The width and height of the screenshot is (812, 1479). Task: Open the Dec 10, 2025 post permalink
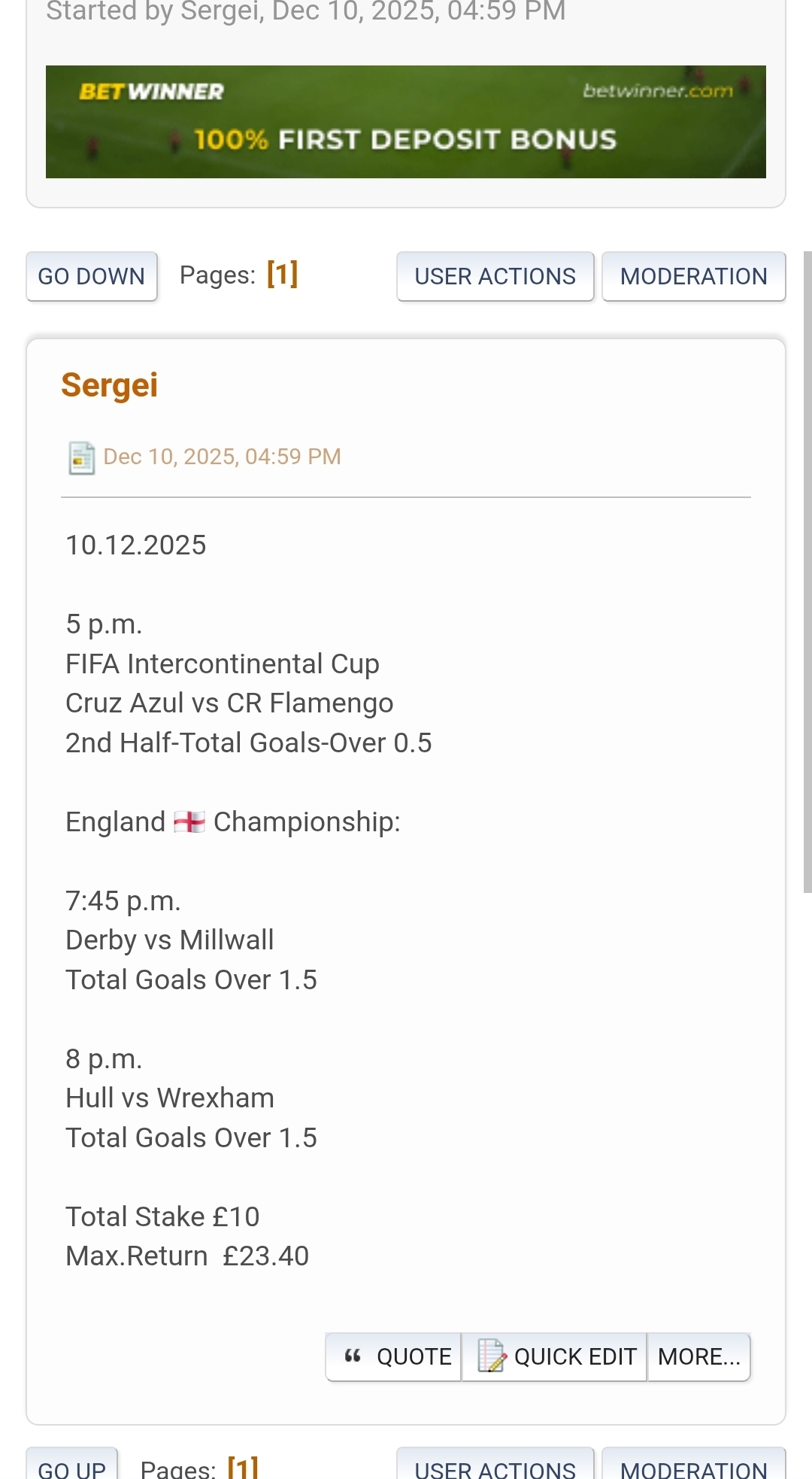point(222,457)
